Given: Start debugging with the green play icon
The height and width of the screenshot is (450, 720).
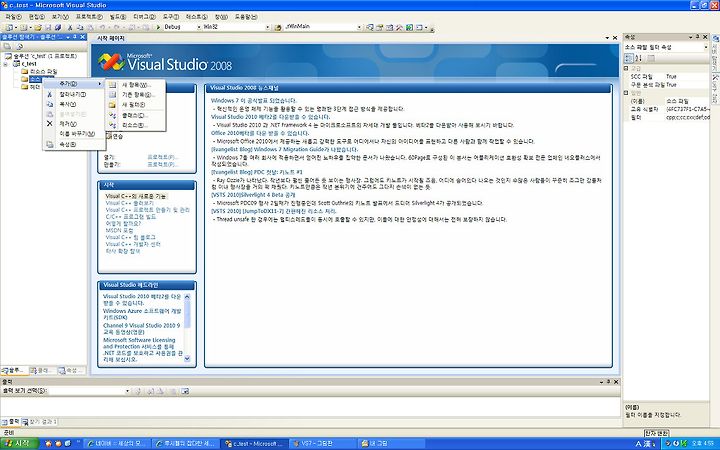Looking at the screenshot, I should click(158, 28).
